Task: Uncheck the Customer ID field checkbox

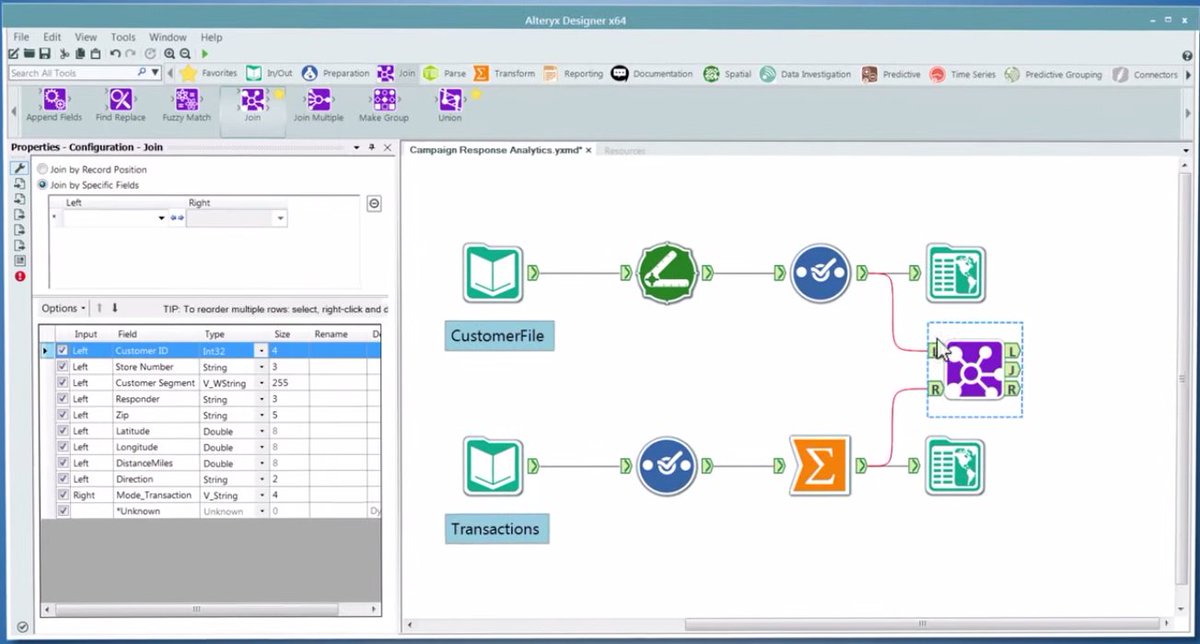Action: (x=63, y=351)
